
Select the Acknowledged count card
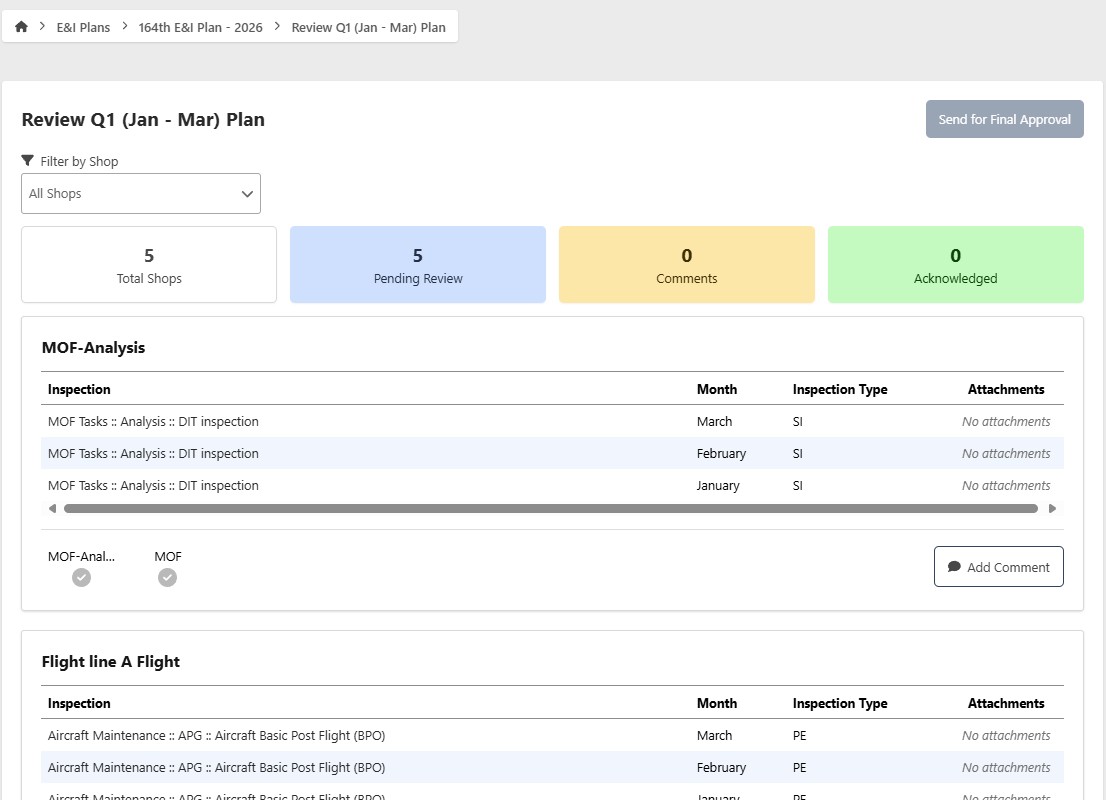coord(955,265)
